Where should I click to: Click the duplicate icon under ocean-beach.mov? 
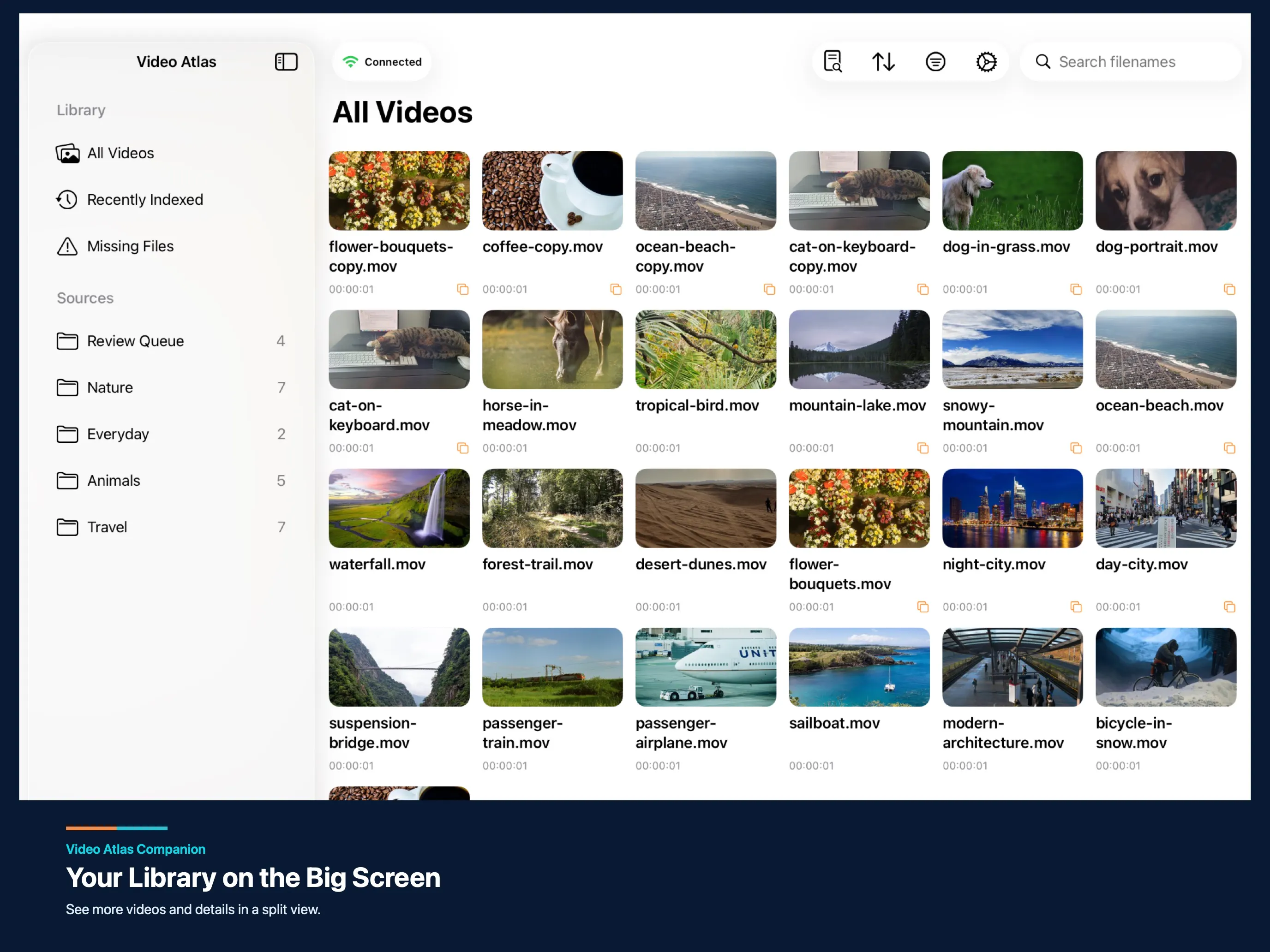point(1229,448)
